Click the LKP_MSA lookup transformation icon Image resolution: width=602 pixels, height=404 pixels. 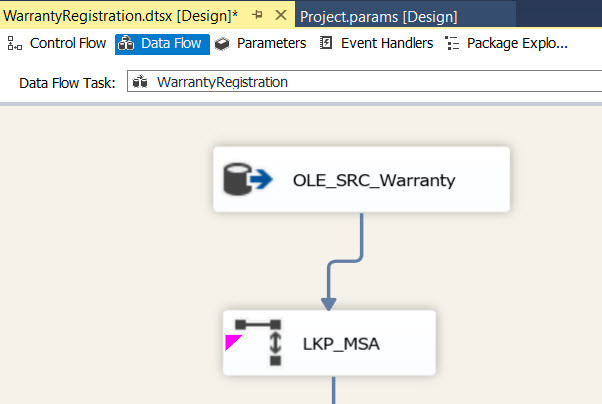(256, 342)
